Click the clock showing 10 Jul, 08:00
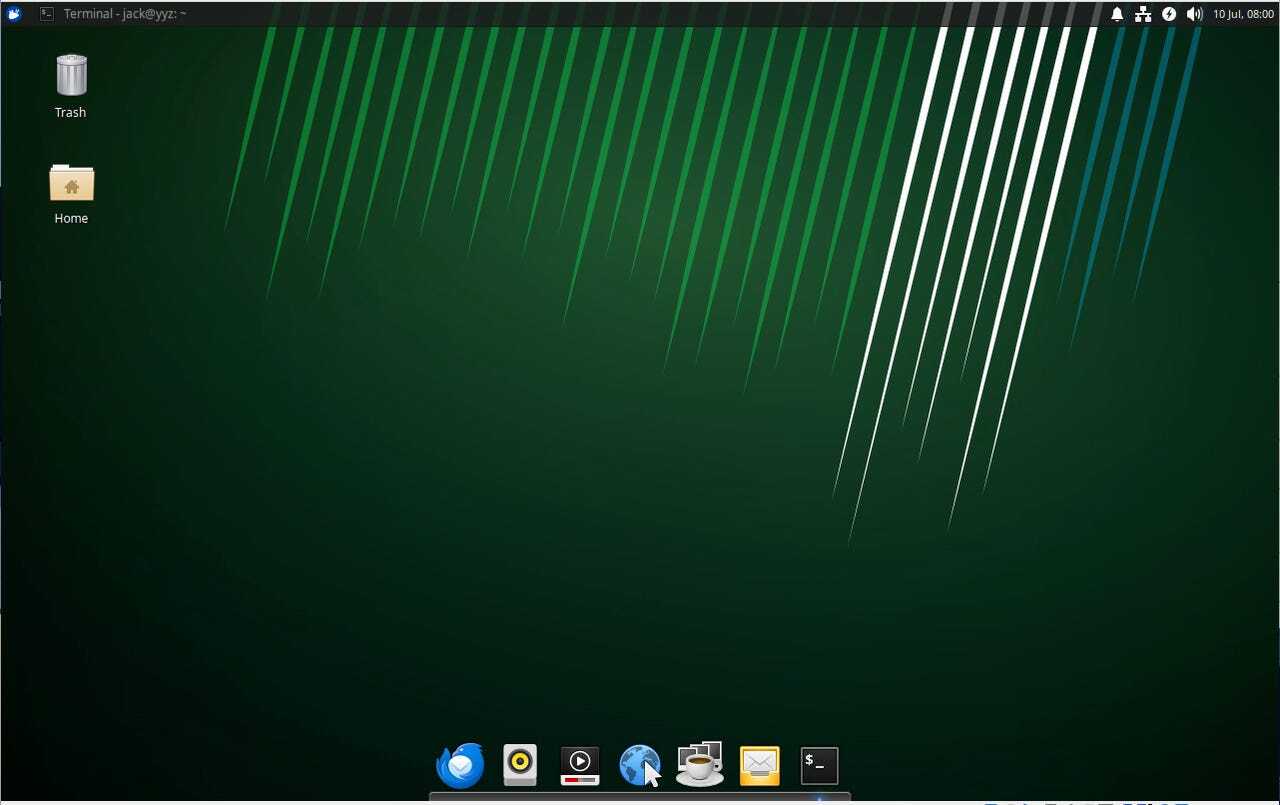The height and width of the screenshot is (805, 1280). [x=1243, y=14]
